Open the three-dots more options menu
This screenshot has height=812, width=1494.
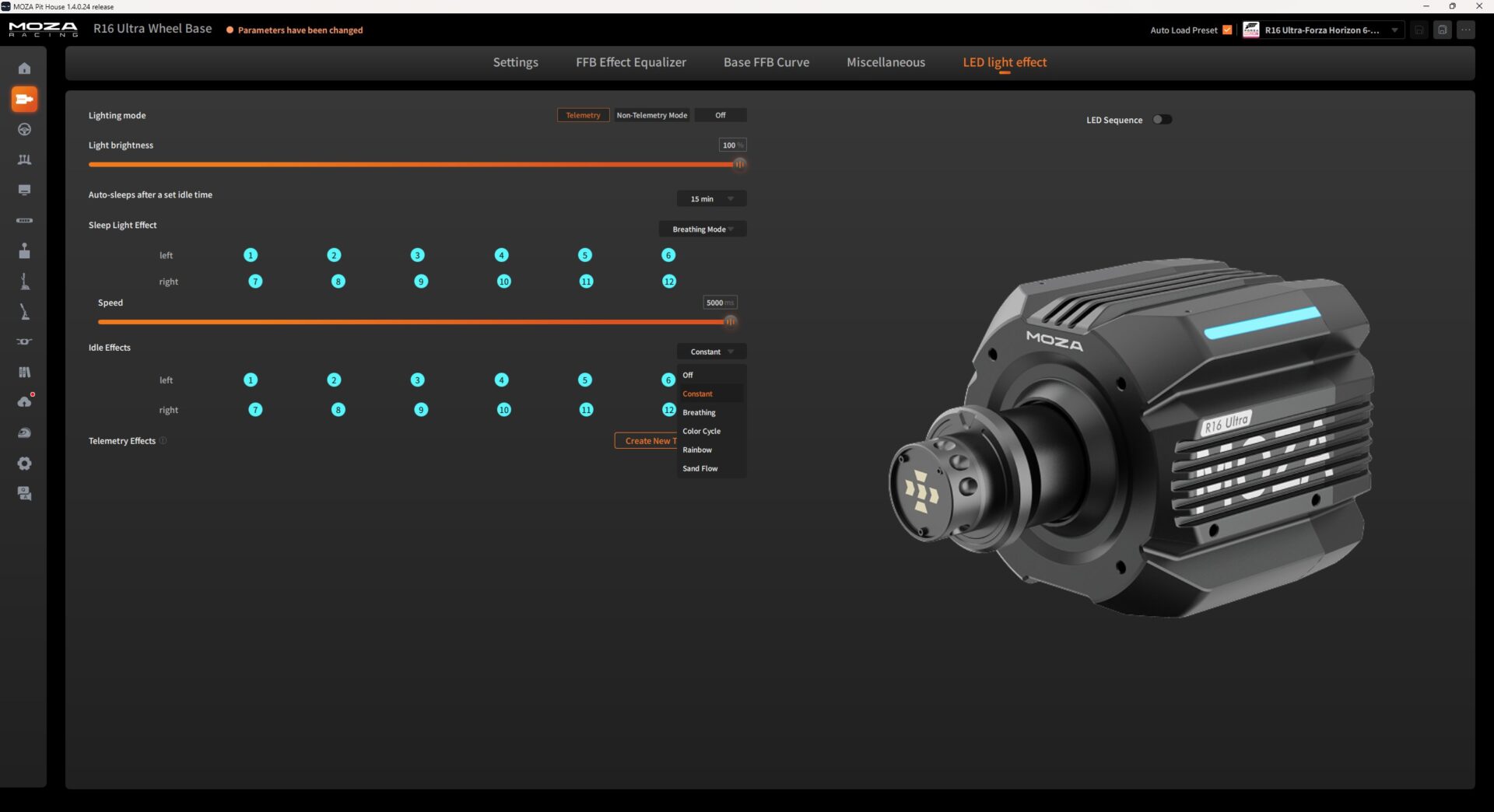pyautogui.click(x=1466, y=30)
